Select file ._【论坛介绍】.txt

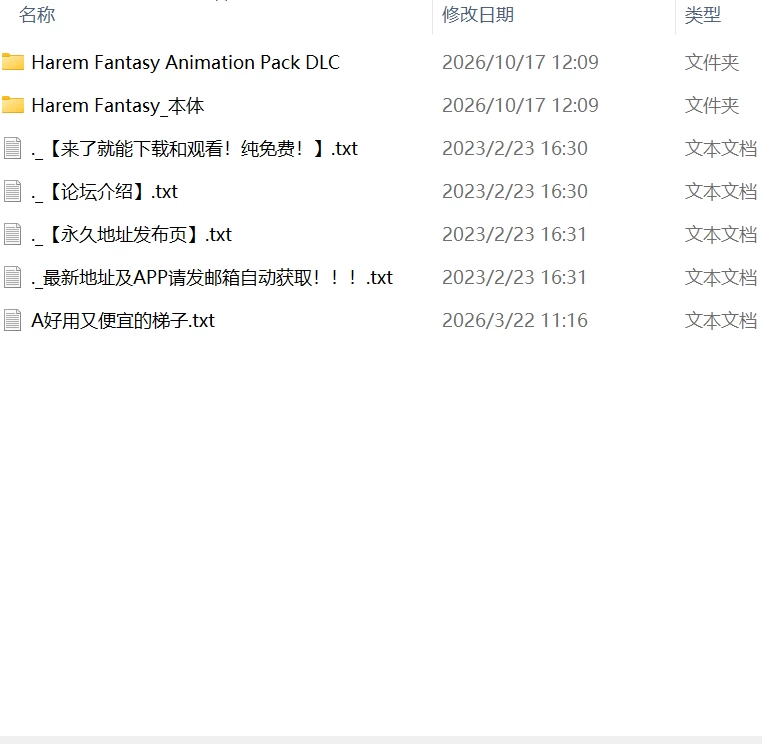point(104,191)
